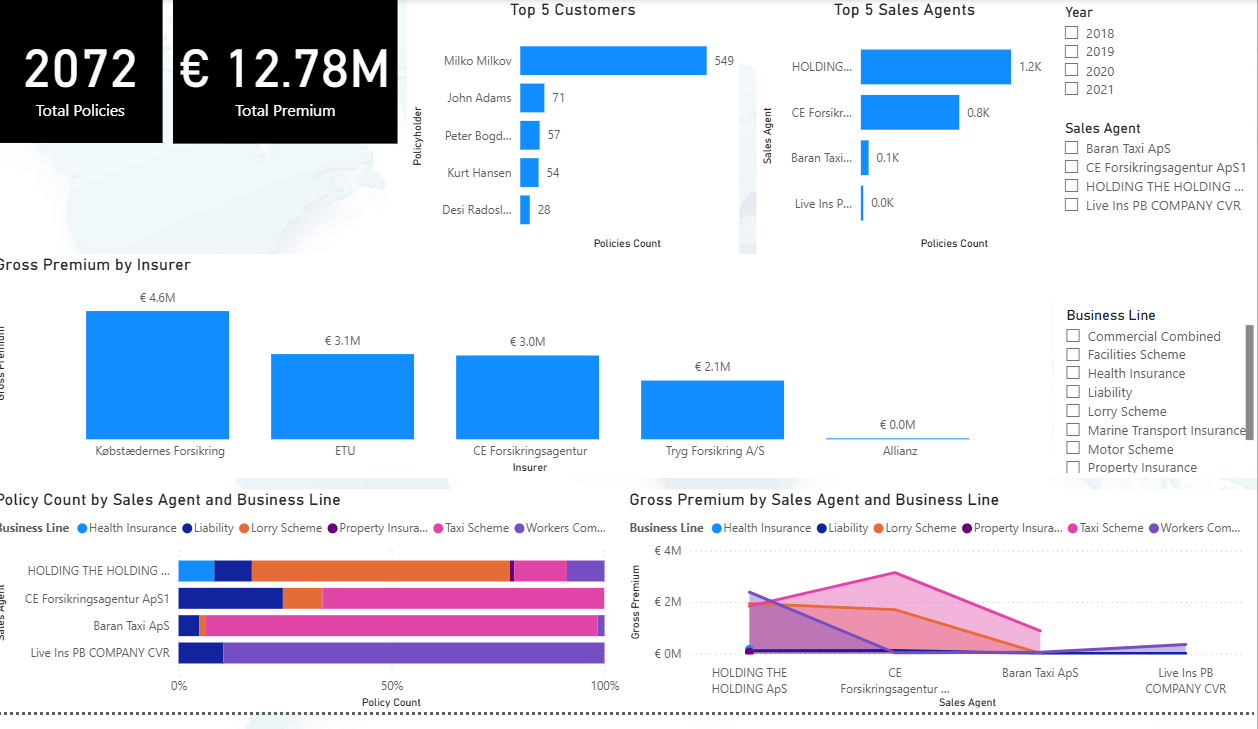
Task: Click Total Premium € 12.78M card
Action: [x=285, y=71]
